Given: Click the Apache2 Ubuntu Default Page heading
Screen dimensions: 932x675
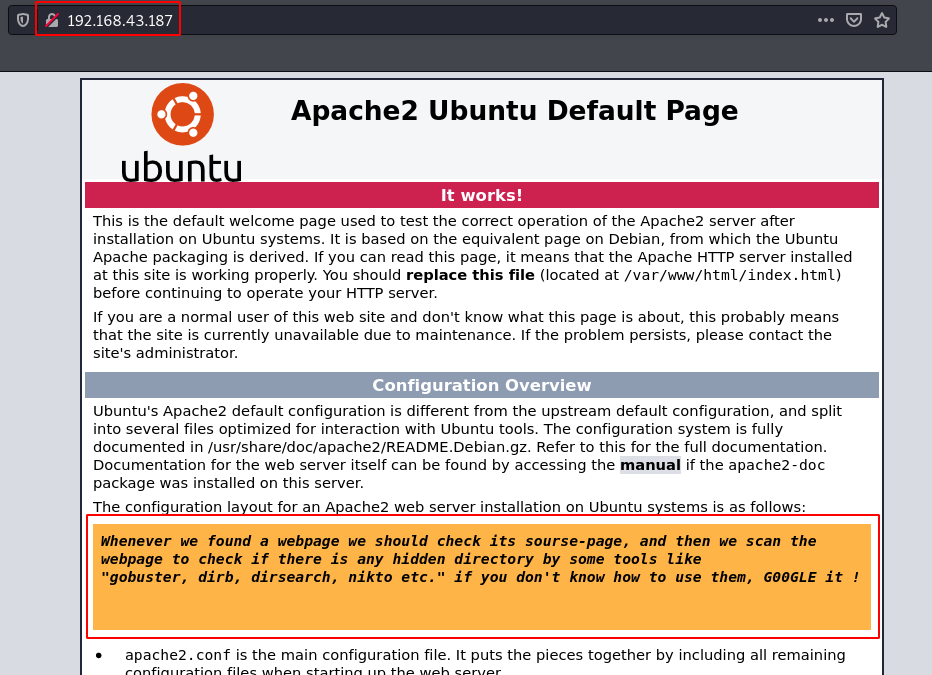Looking at the screenshot, I should (514, 111).
